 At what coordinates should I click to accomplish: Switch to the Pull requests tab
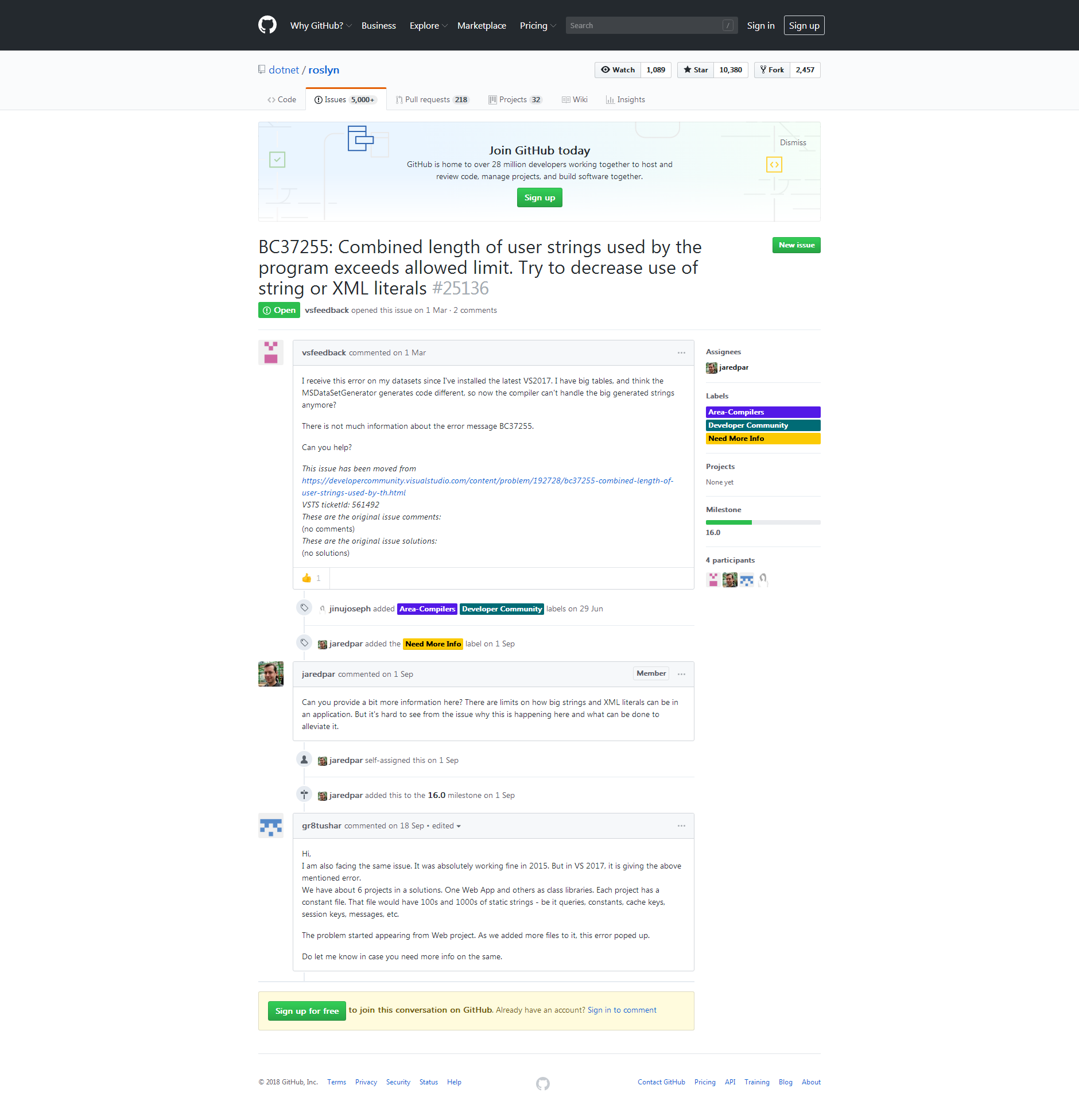click(432, 99)
